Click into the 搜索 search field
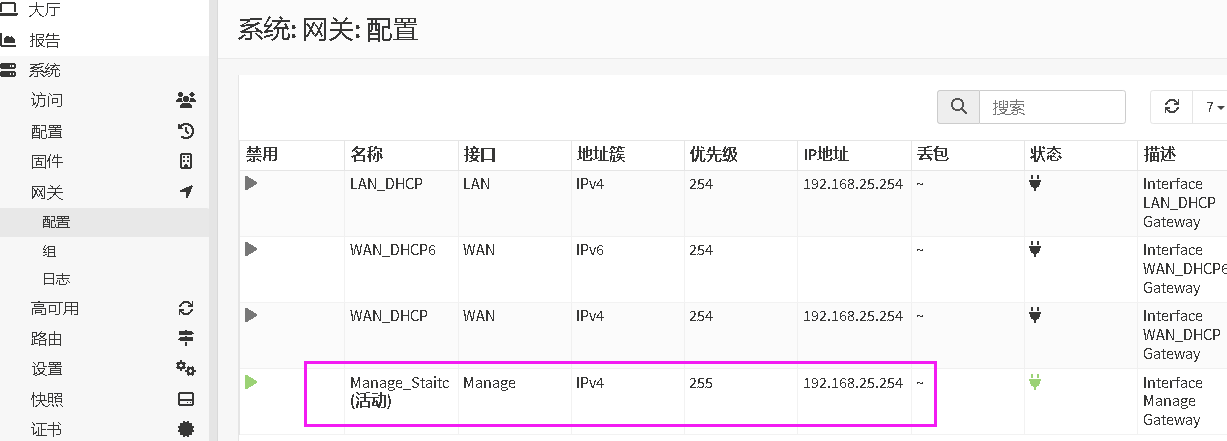Screen dimensions: 1227x441 click(x=1052, y=107)
